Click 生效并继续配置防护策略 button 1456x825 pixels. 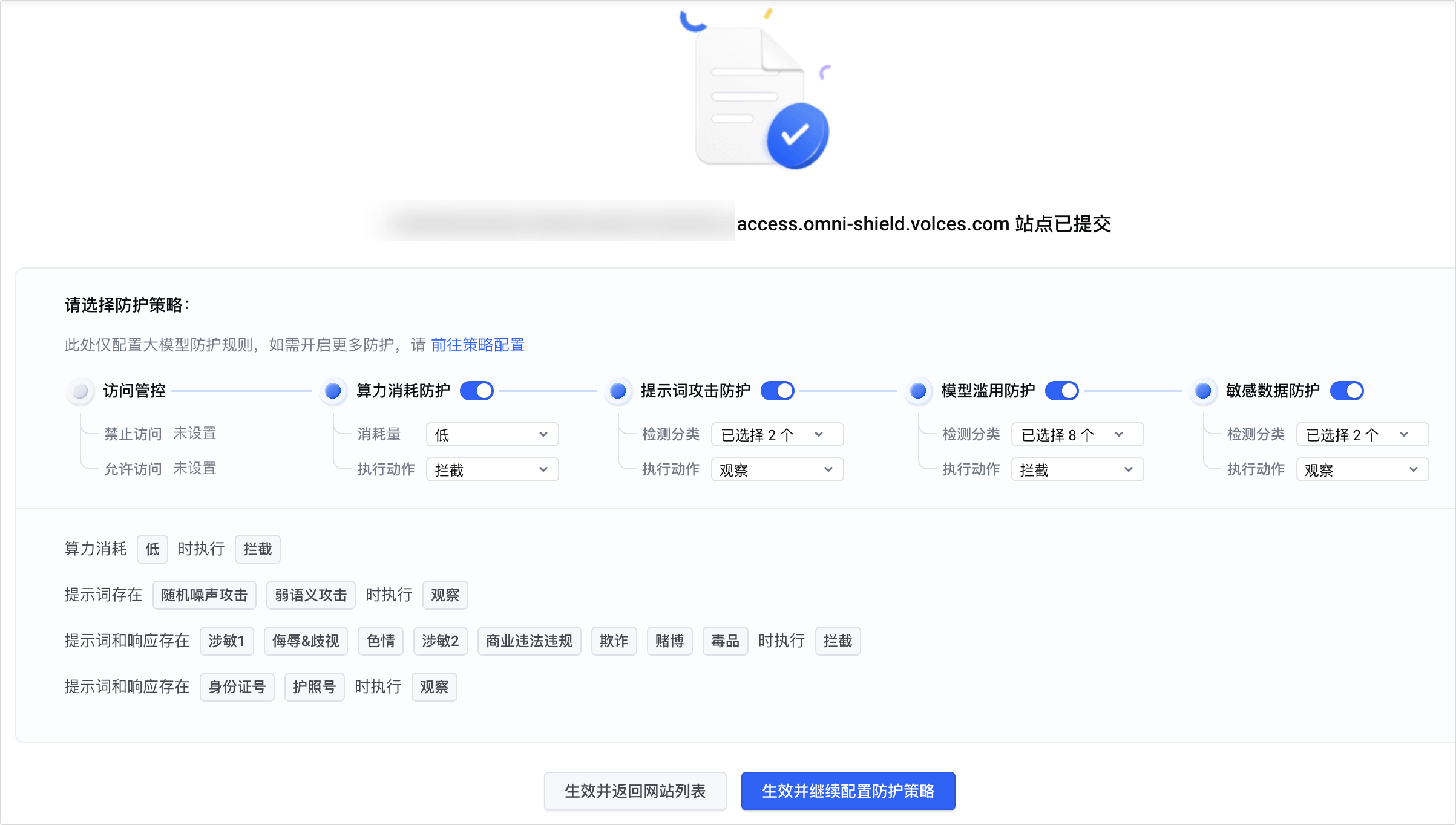click(x=848, y=791)
